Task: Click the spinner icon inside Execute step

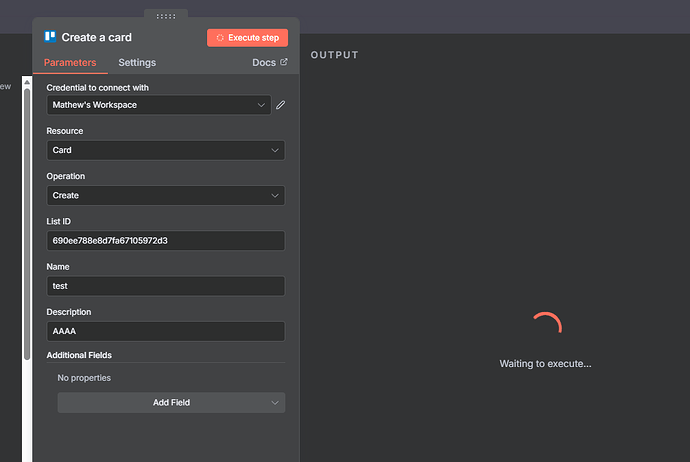Action: [220, 38]
